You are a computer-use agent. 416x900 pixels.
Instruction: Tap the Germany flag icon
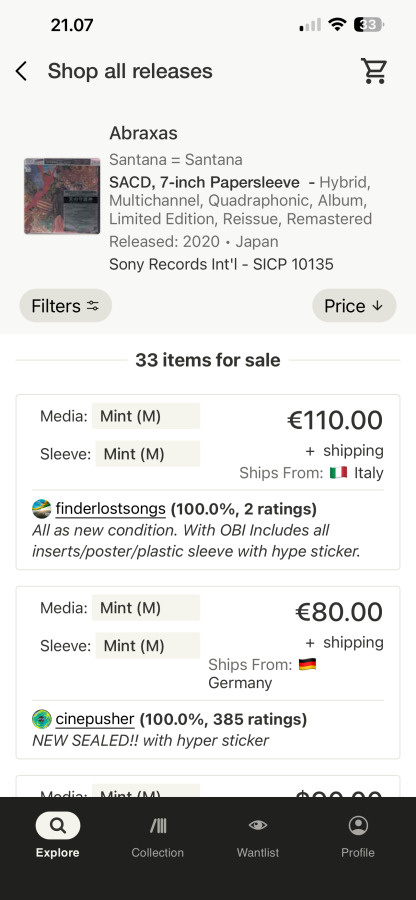pos(308,665)
